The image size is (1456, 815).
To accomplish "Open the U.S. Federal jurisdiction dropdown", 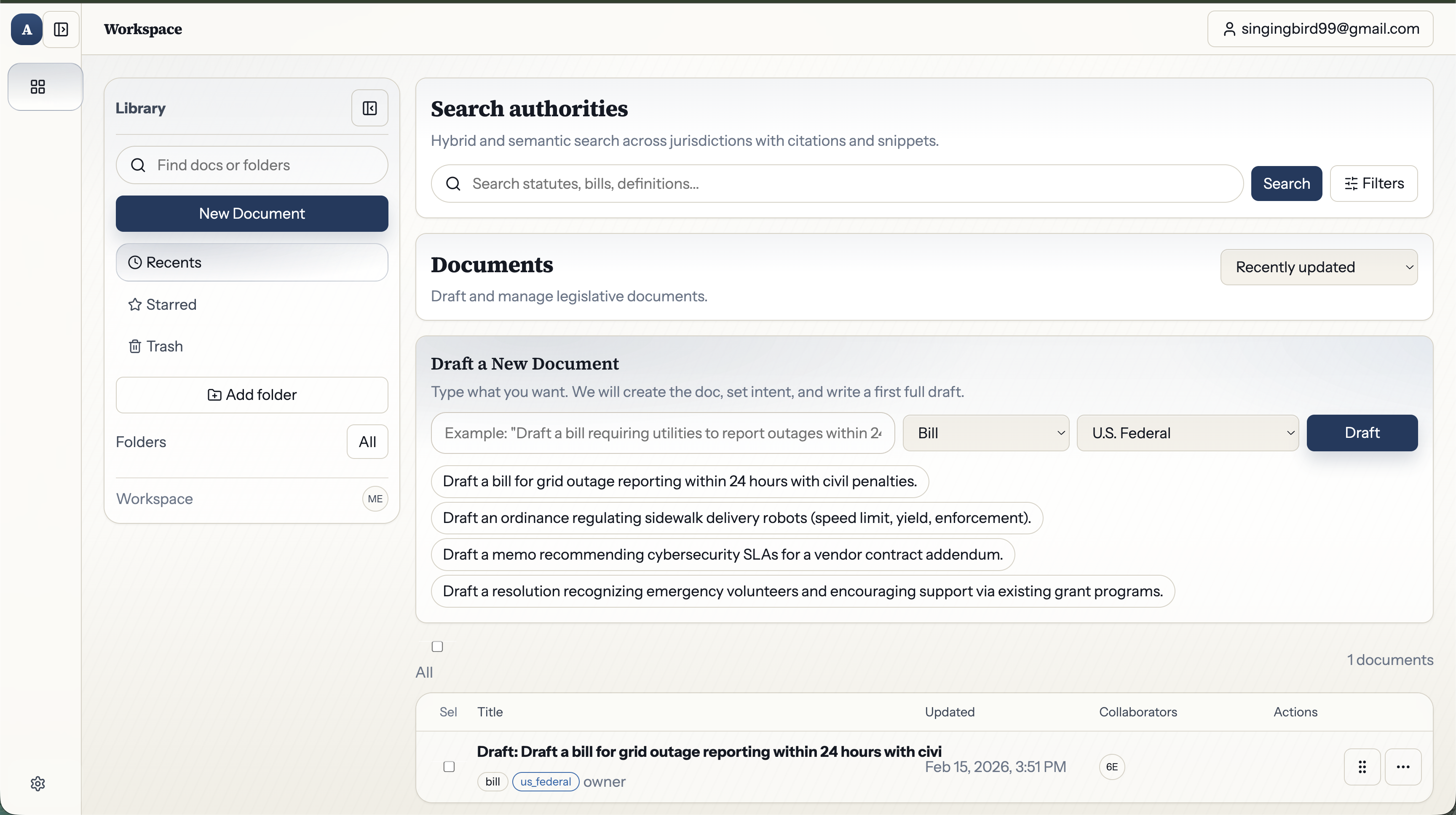I will pos(1187,433).
